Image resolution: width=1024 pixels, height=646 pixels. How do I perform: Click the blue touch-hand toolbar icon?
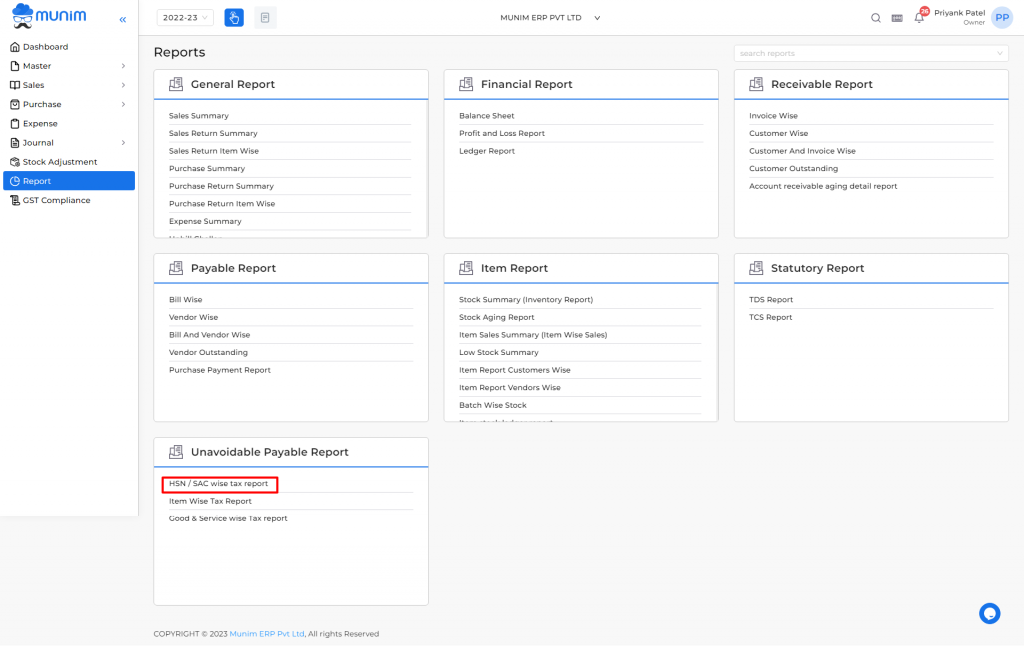[234, 18]
